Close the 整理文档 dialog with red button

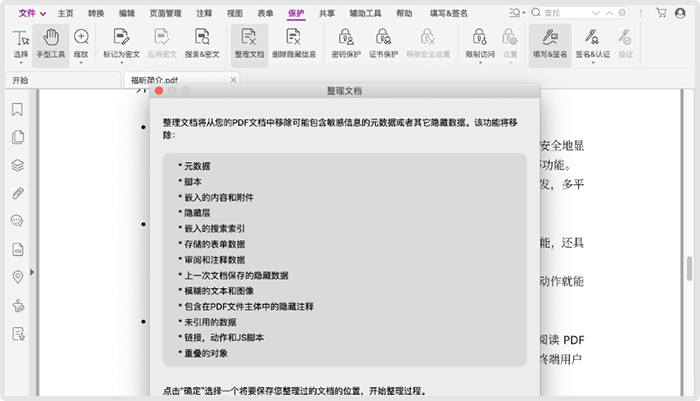159,91
